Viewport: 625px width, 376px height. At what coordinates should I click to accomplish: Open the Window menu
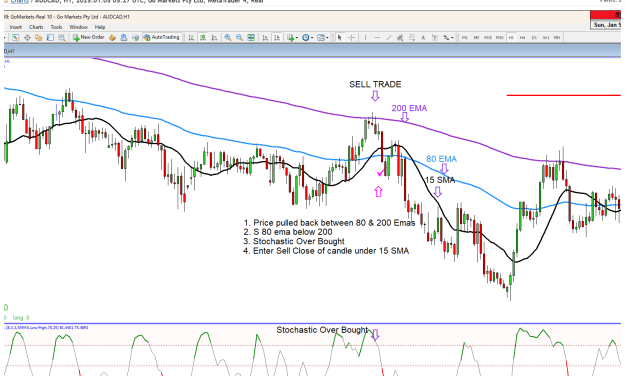[78, 27]
